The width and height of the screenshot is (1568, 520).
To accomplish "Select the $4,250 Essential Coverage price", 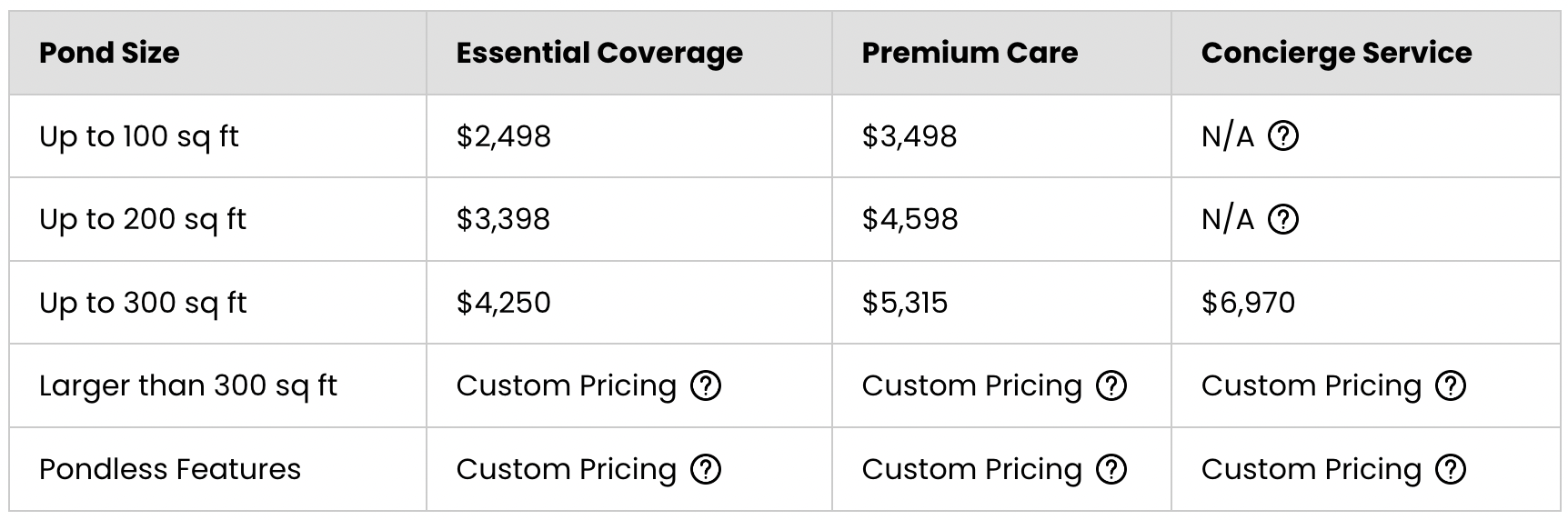I will (x=504, y=303).
